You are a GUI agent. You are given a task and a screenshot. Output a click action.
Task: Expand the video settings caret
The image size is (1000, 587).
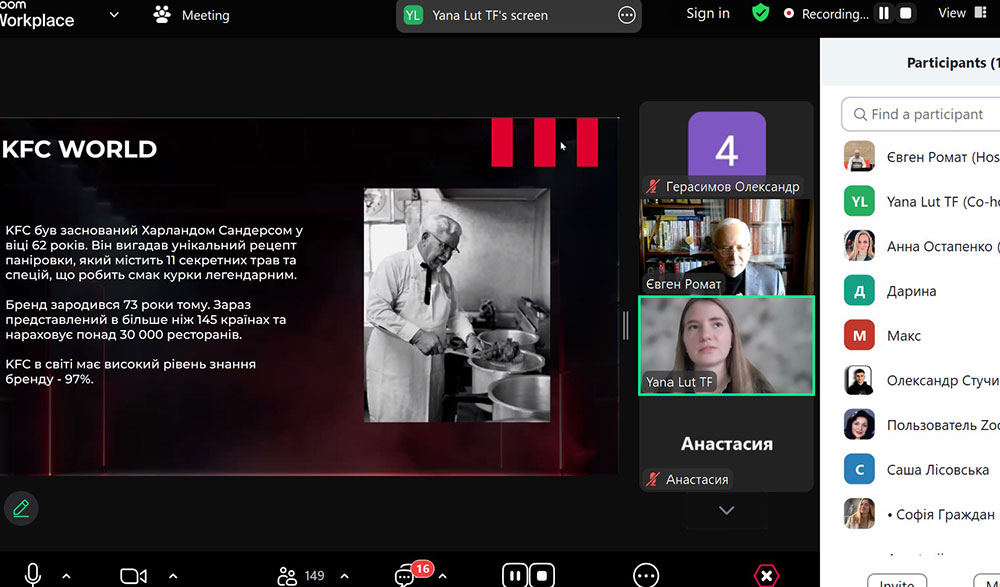[173, 576]
